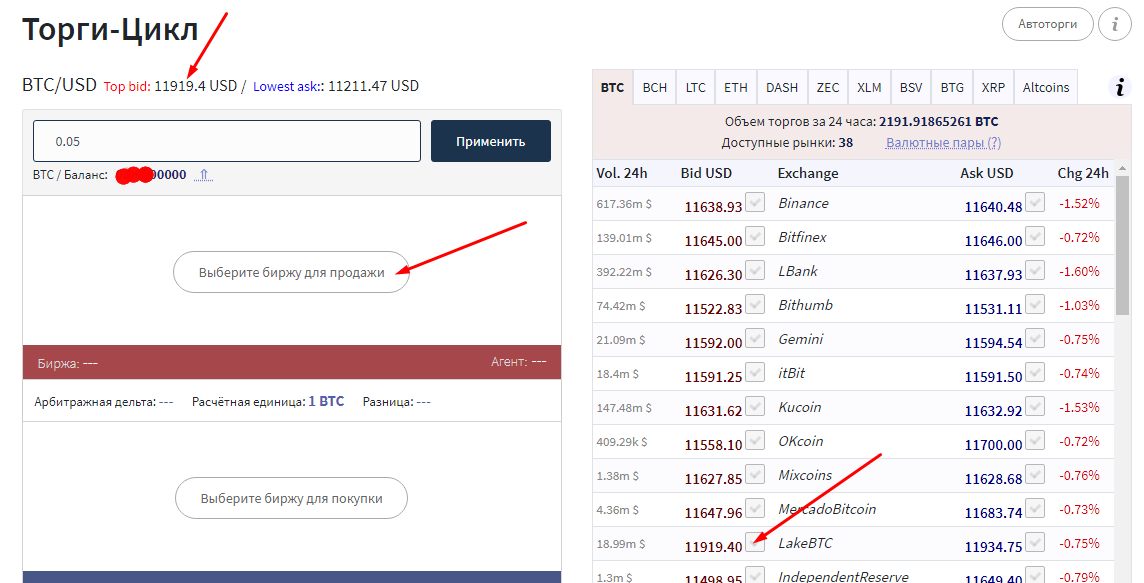
Task: Check the Binance ask checkbox
Action: [x=1035, y=201]
